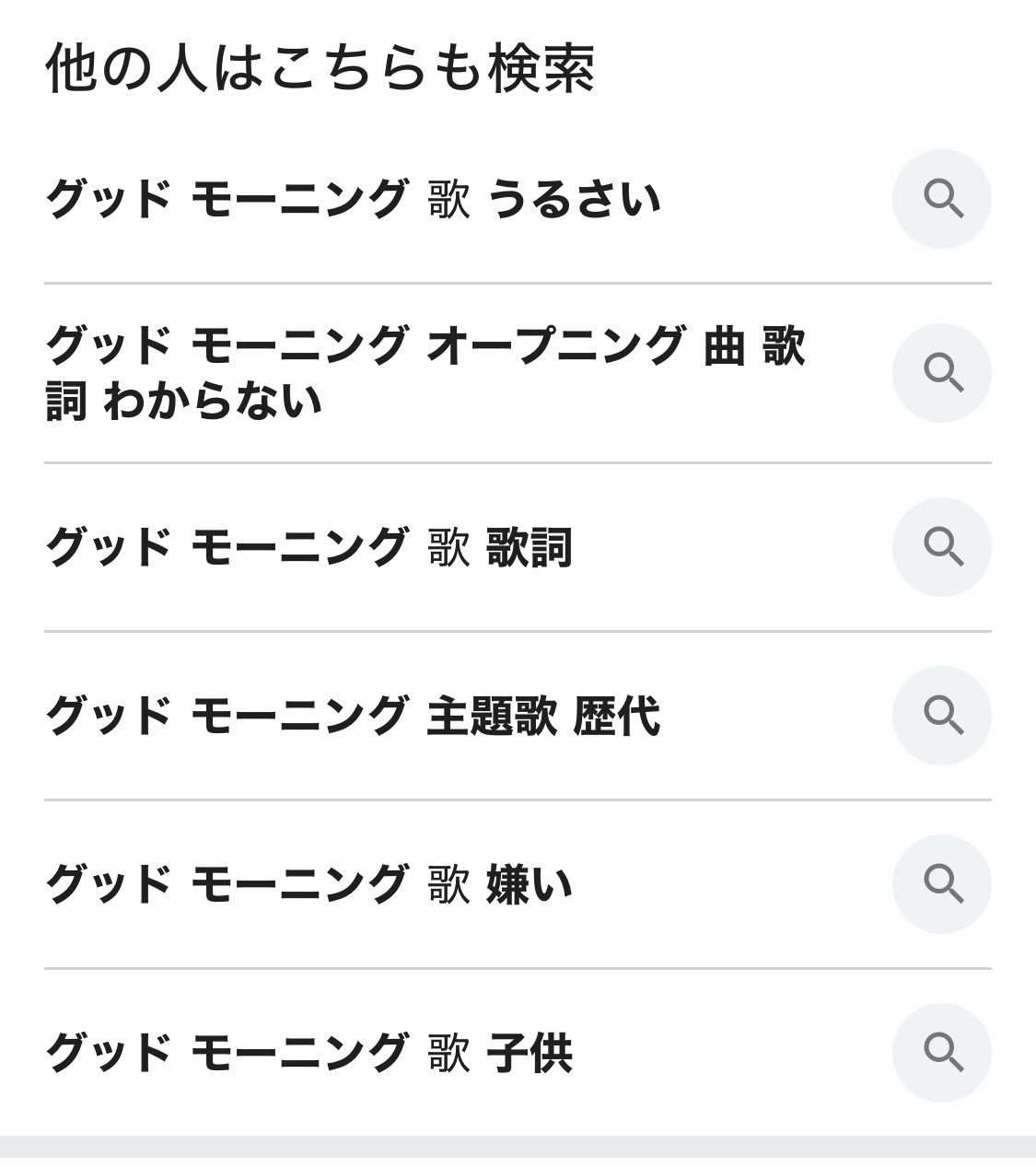Tap magnifier icon for 歌 子供 suggestion
Viewport: 1036px width, 1167px height.
click(941, 1053)
